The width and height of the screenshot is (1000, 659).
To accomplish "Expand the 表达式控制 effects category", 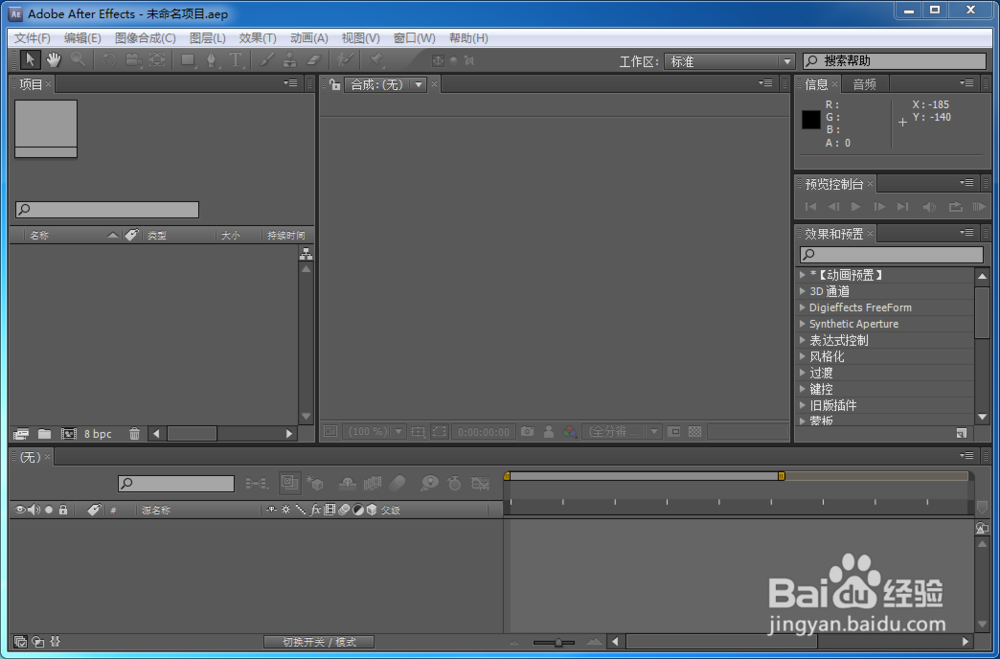I will (802, 340).
